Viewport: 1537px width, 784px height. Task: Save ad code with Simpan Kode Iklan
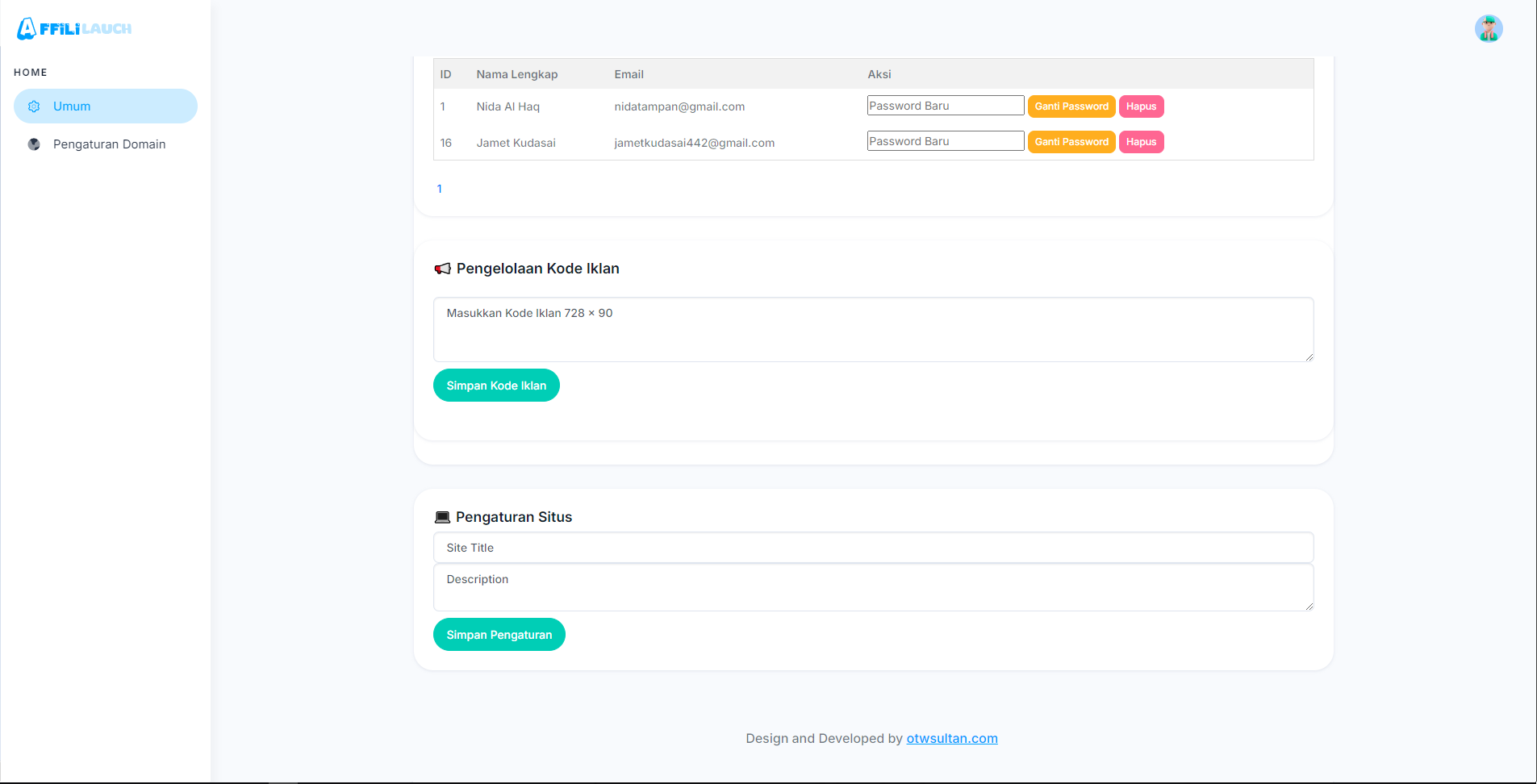[x=496, y=386]
